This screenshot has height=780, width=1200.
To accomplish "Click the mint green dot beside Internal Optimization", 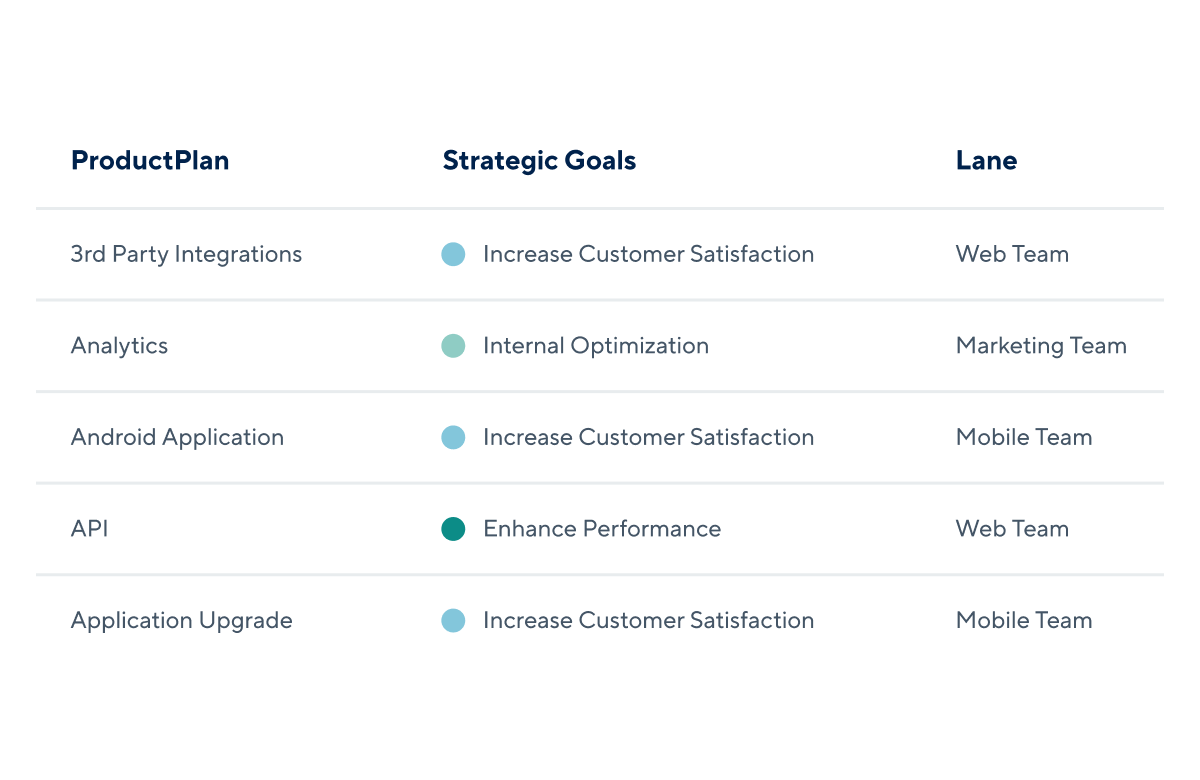I will click(453, 346).
